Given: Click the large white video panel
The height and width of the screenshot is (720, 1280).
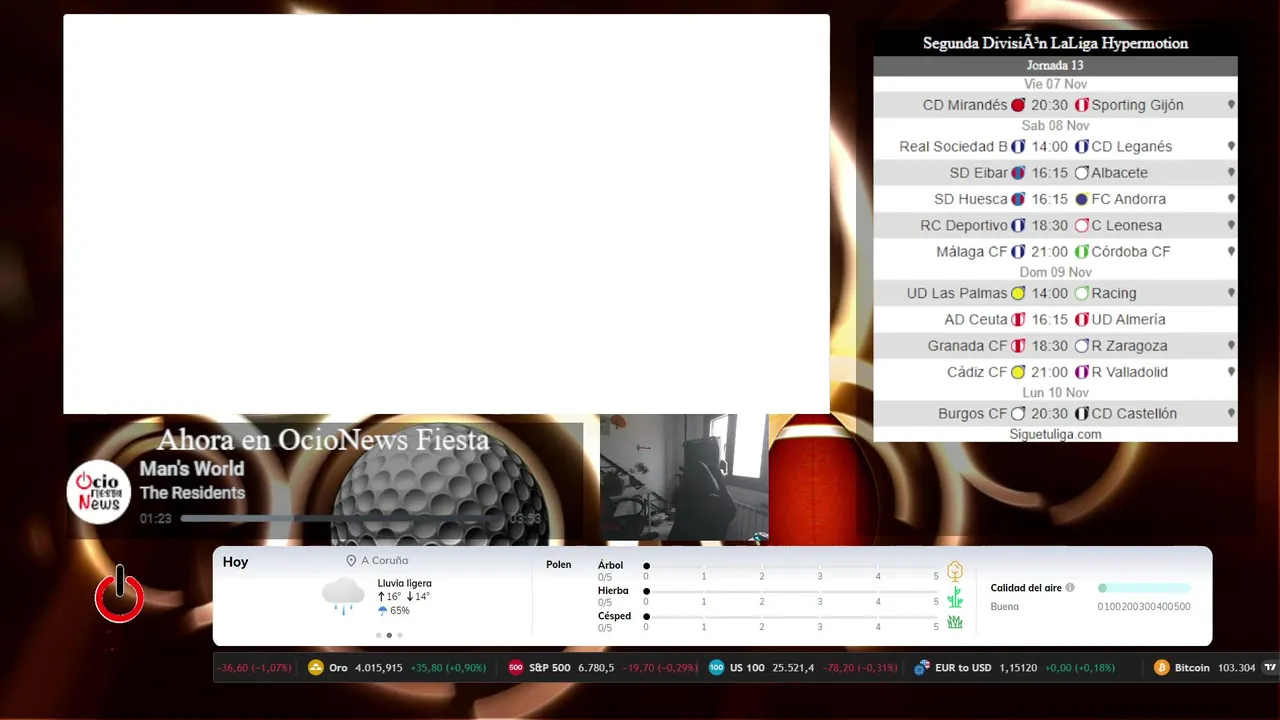Looking at the screenshot, I should point(446,214).
